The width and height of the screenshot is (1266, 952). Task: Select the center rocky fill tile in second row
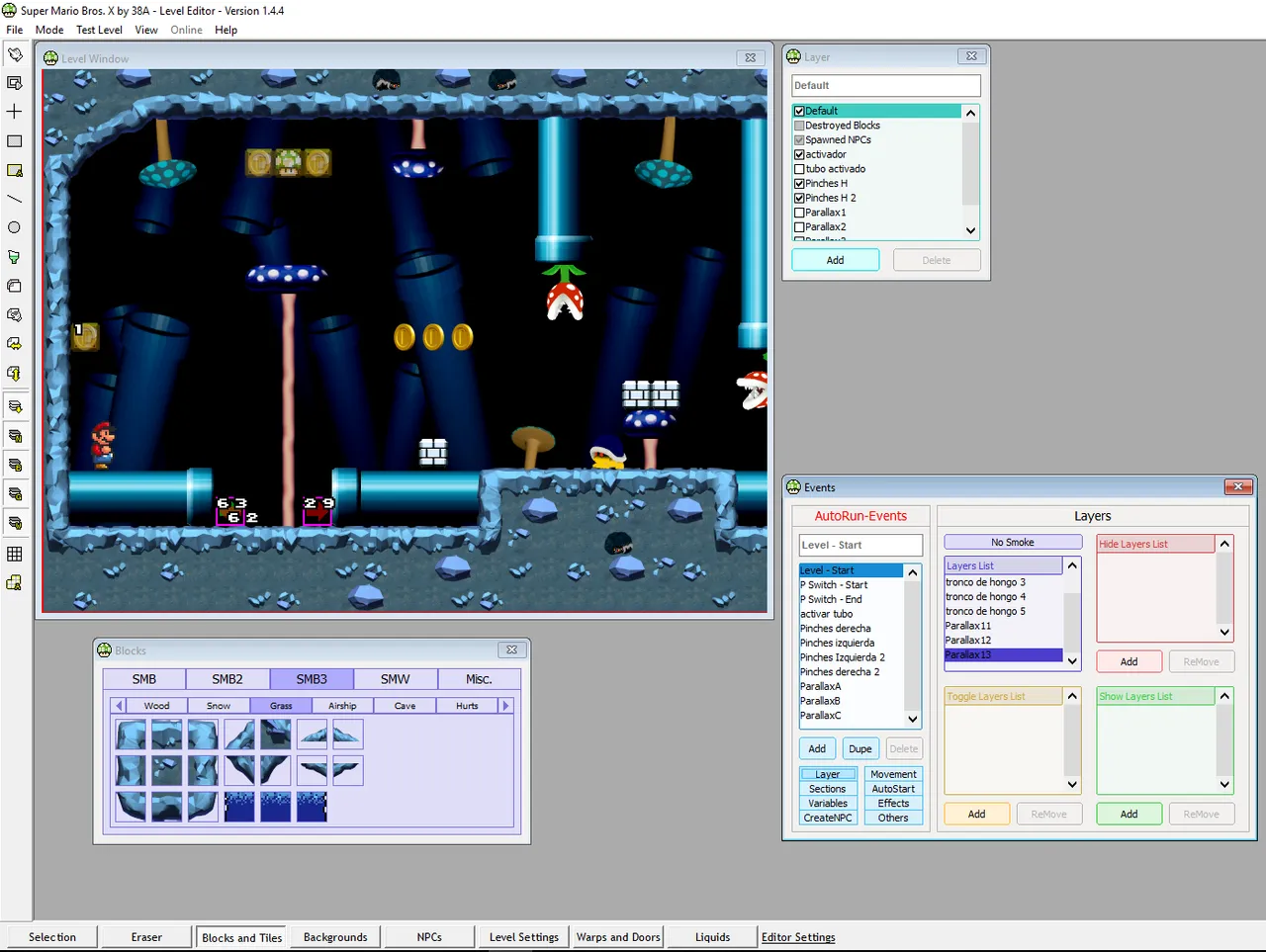click(x=166, y=770)
